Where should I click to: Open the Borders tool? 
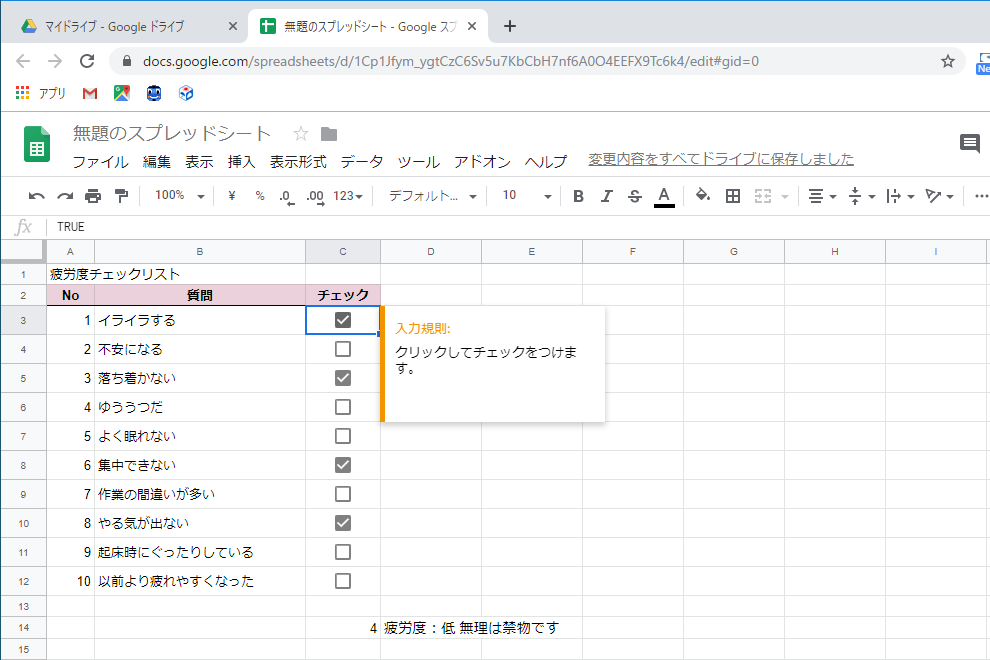pos(733,195)
